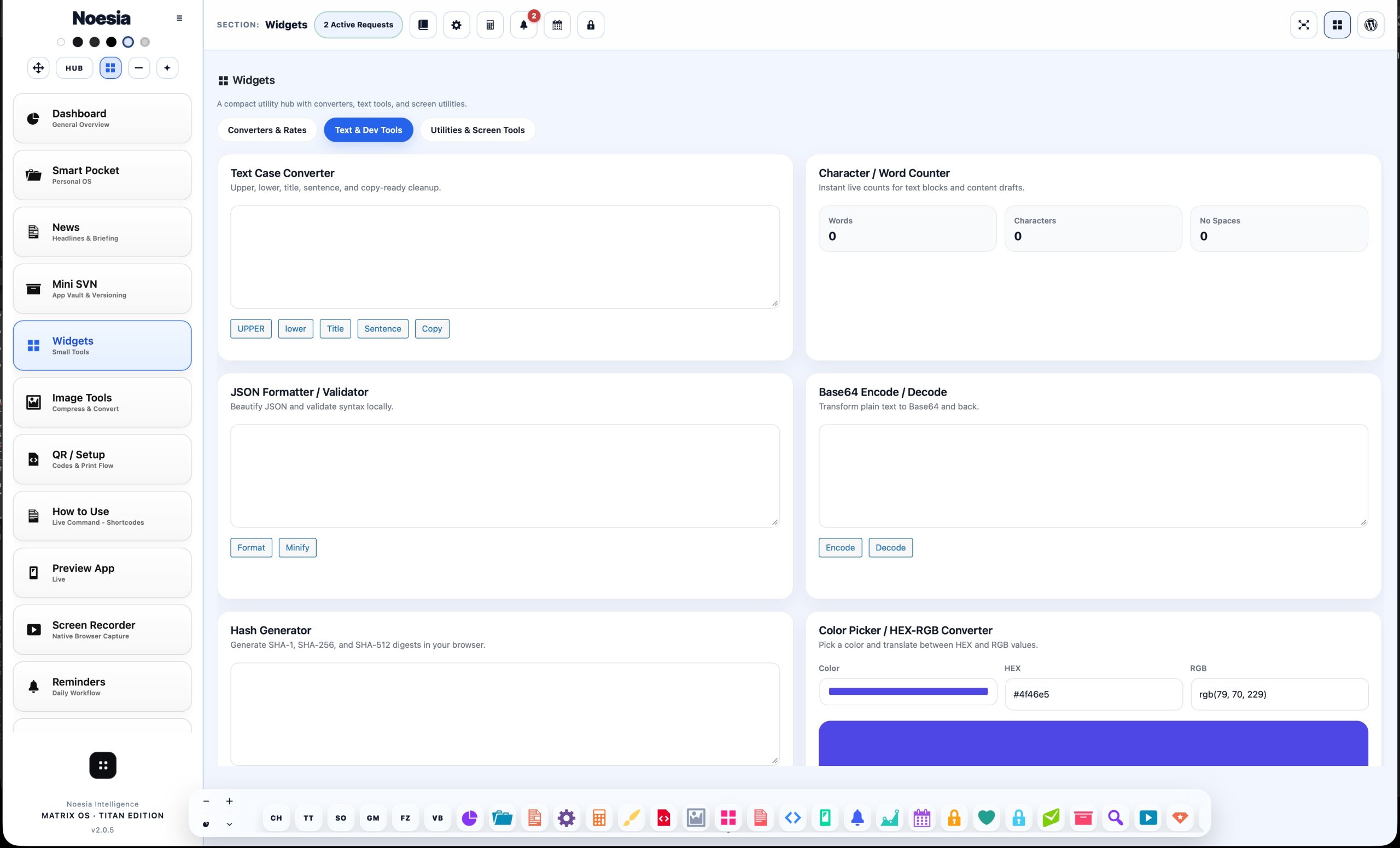The height and width of the screenshot is (848, 1400).
Task: Open the calculator icon in header
Action: pos(490,25)
